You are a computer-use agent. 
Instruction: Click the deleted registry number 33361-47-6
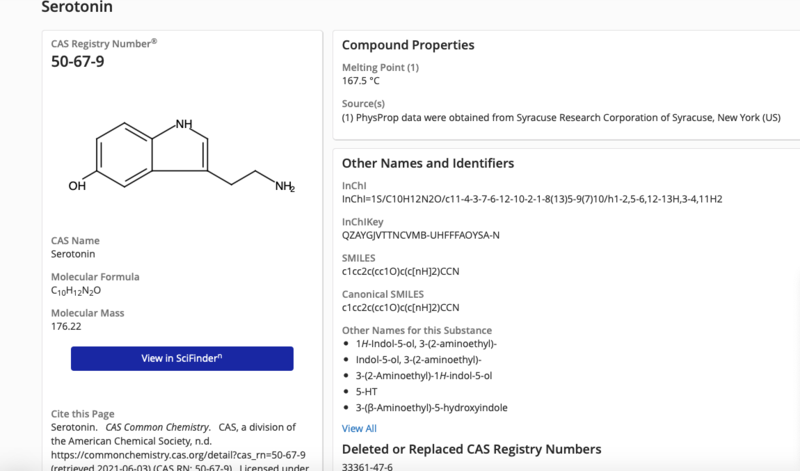click(369, 466)
